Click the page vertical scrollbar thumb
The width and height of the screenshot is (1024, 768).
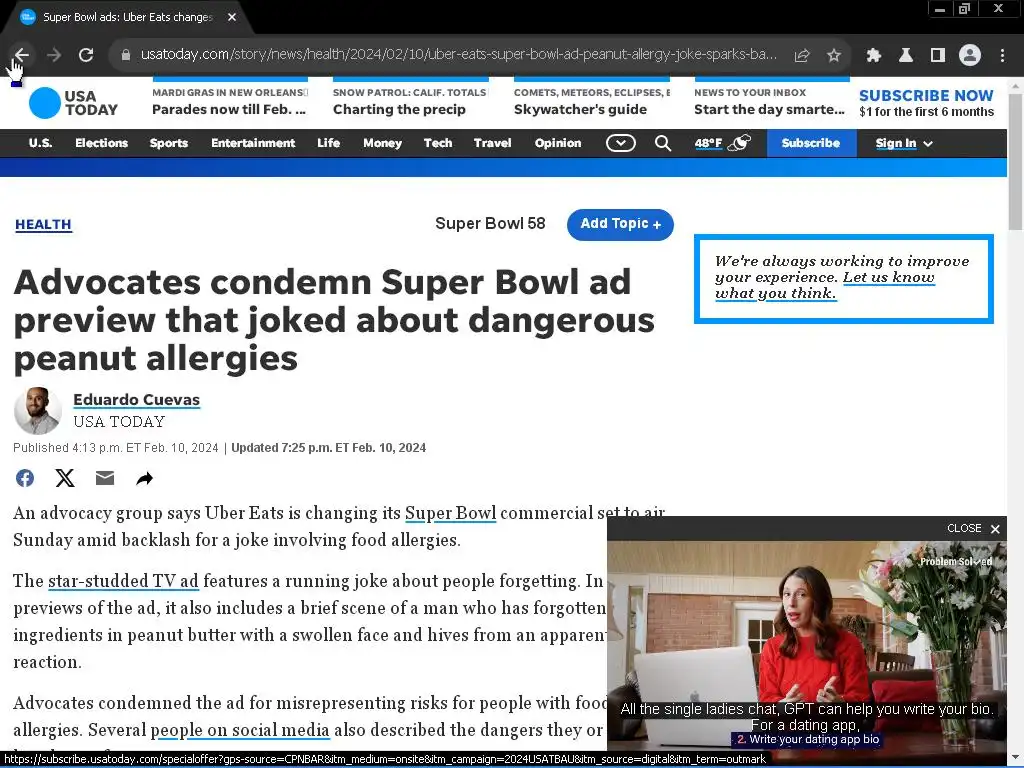click(x=1016, y=161)
